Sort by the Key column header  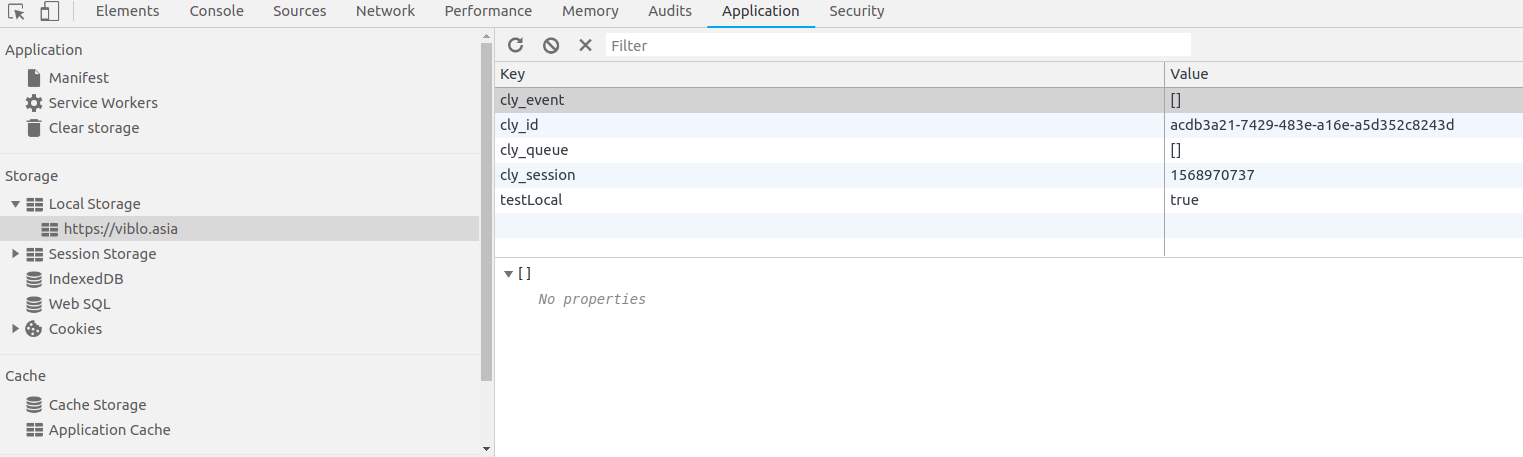click(x=828, y=74)
